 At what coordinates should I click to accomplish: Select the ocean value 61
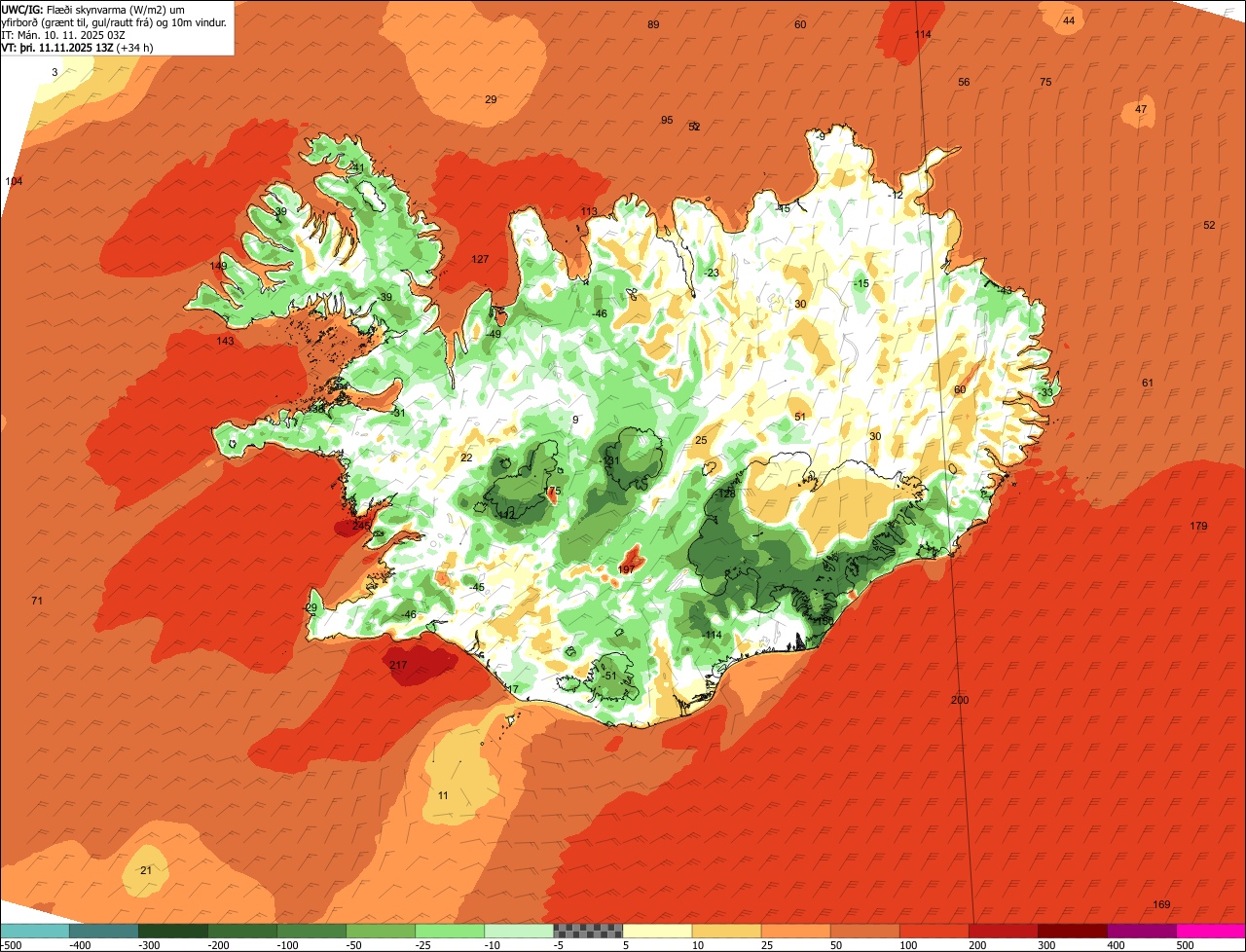pos(1148,383)
